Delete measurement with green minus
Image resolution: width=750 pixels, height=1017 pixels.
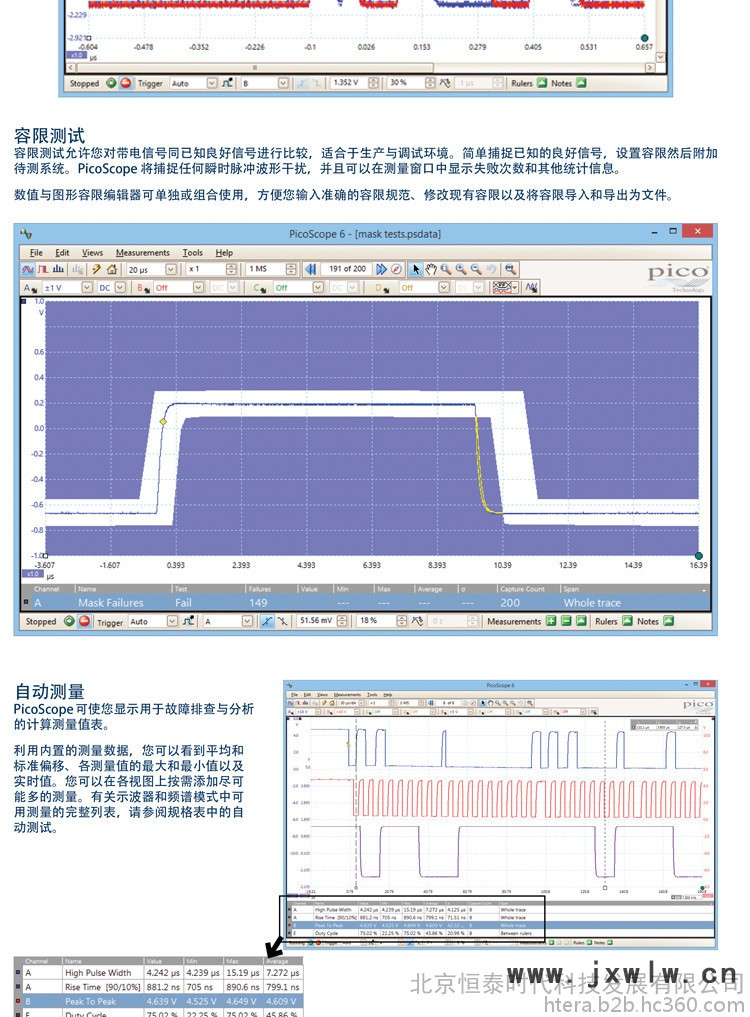pyautogui.click(x=566, y=621)
